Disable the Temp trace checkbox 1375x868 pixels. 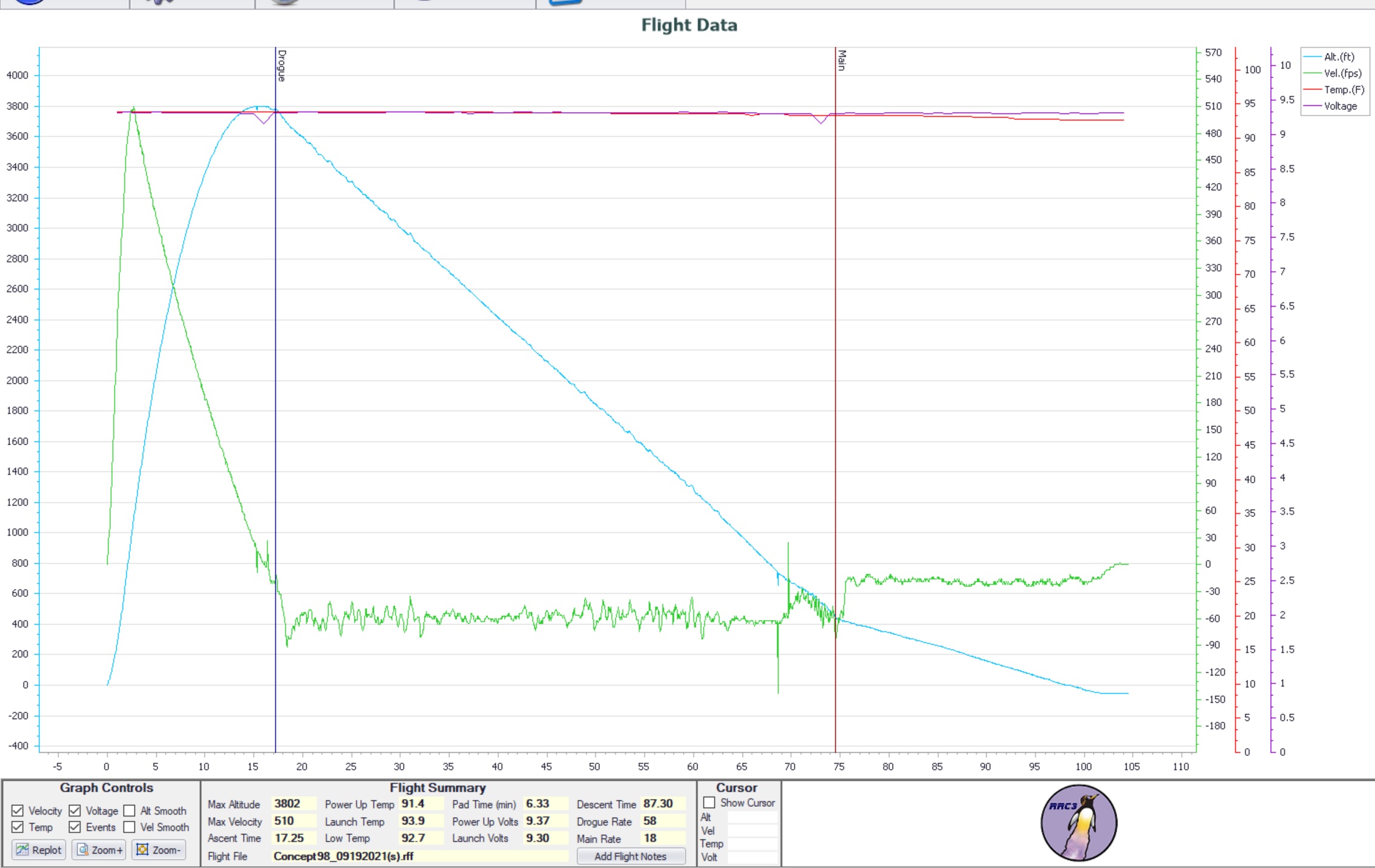(x=18, y=827)
